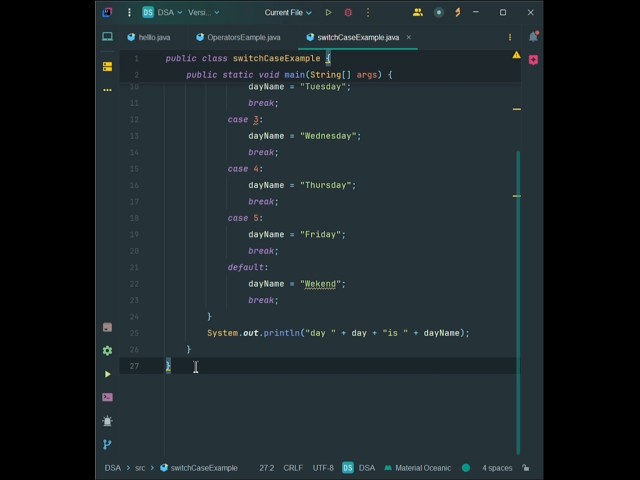Open the Material Oceanic theme switcher

[x=418, y=468]
